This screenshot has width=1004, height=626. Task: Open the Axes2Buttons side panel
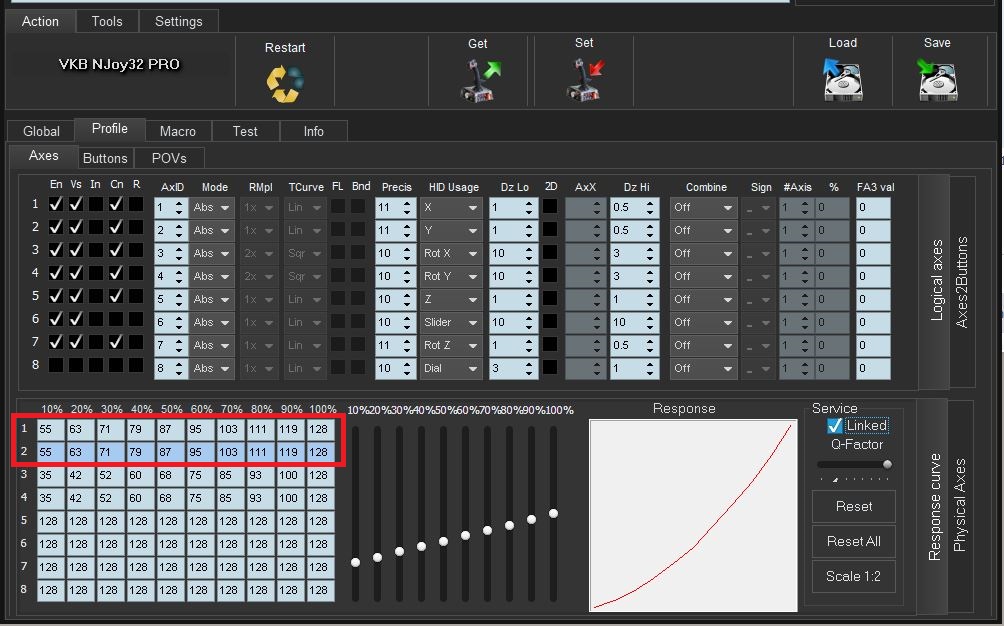962,282
